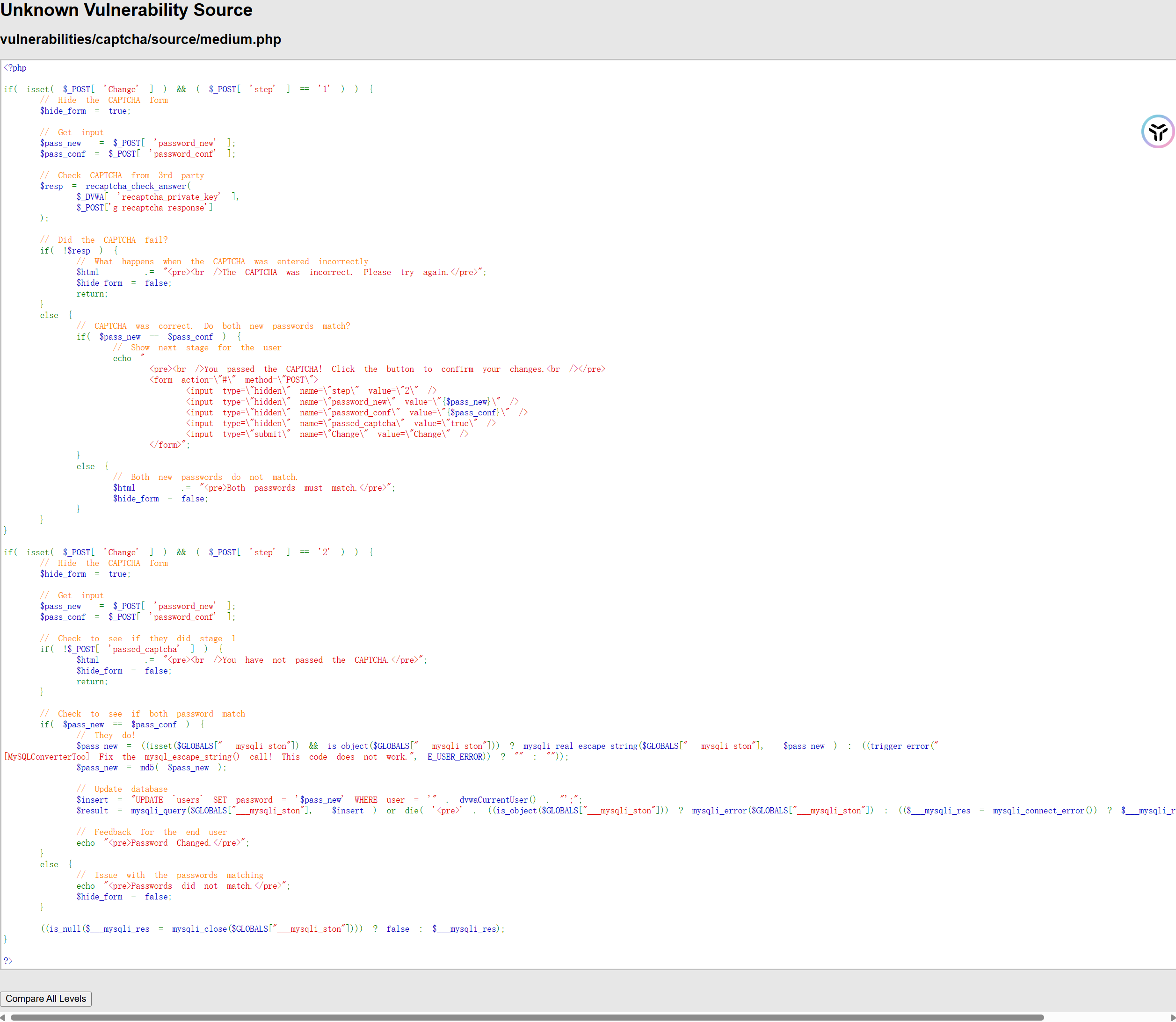Click the dvwaCurrentUser() call in the query
Viewport: 1176px width, 1022px height.
(497, 800)
